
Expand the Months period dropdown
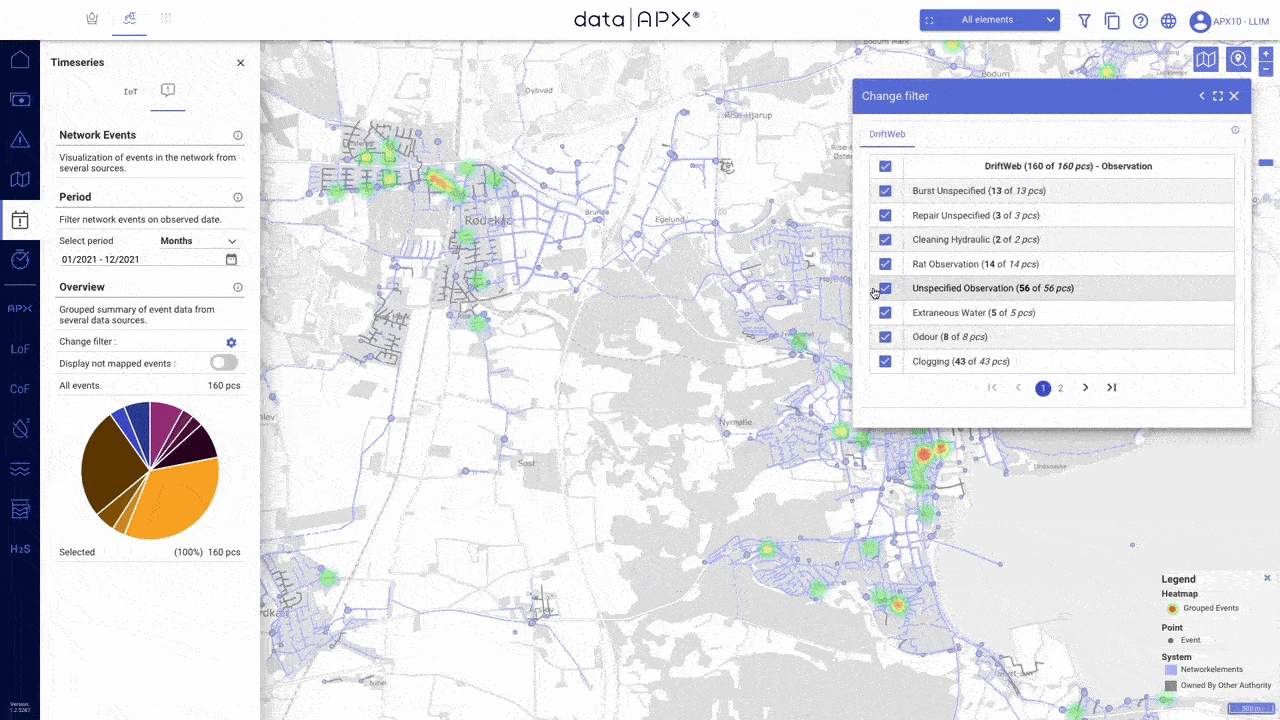(x=199, y=241)
